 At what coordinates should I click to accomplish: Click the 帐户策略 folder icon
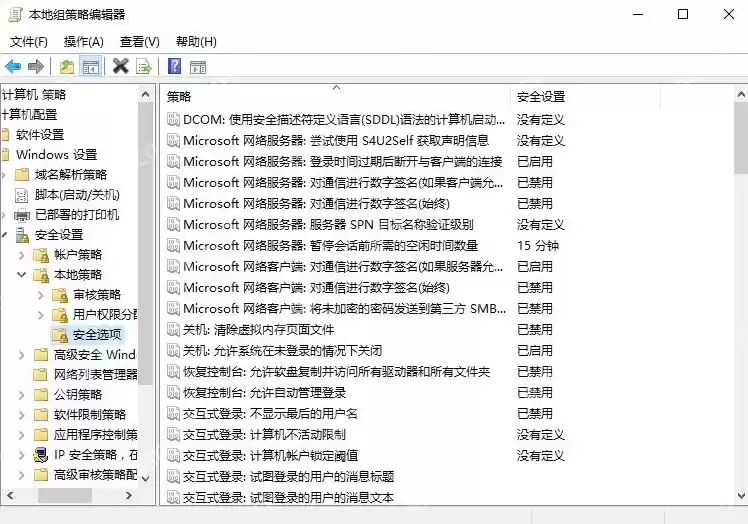[41, 255]
